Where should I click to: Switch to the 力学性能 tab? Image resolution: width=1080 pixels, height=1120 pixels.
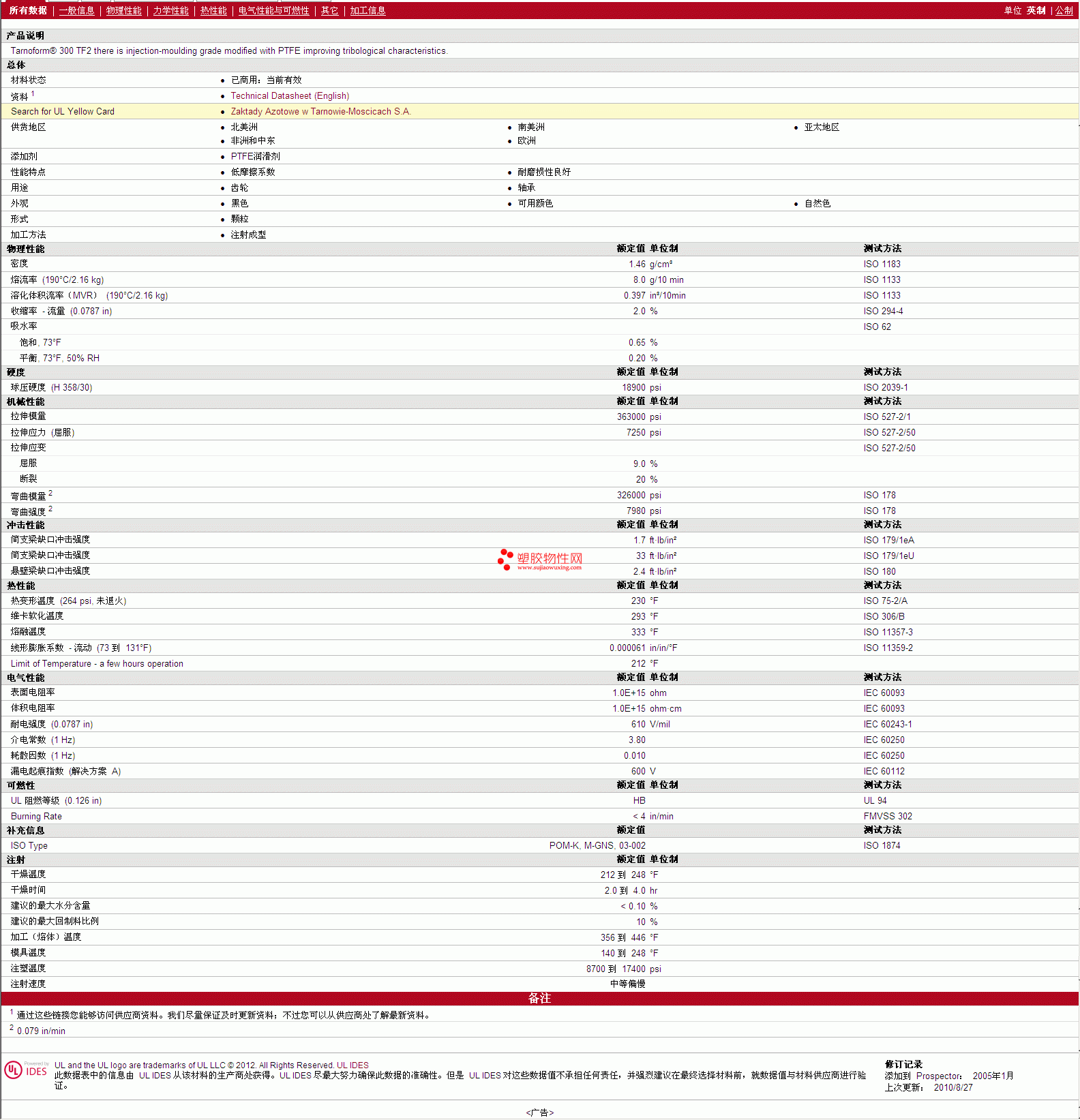[171, 10]
